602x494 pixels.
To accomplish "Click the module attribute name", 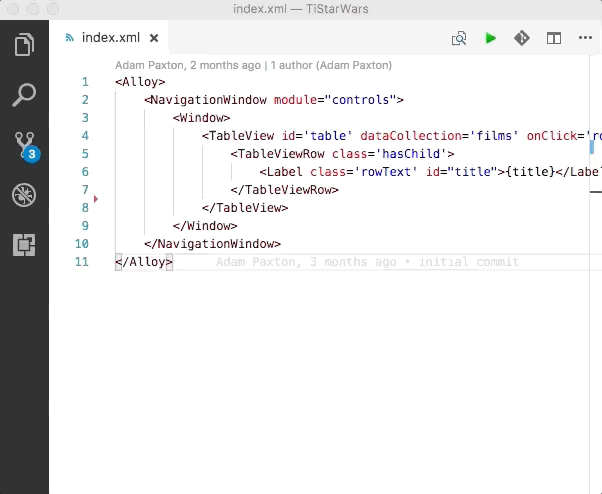I will tap(295, 100).
